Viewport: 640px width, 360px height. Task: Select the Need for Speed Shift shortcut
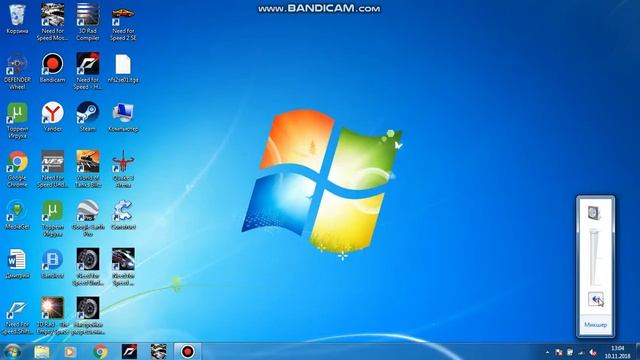tap(17, 318)
